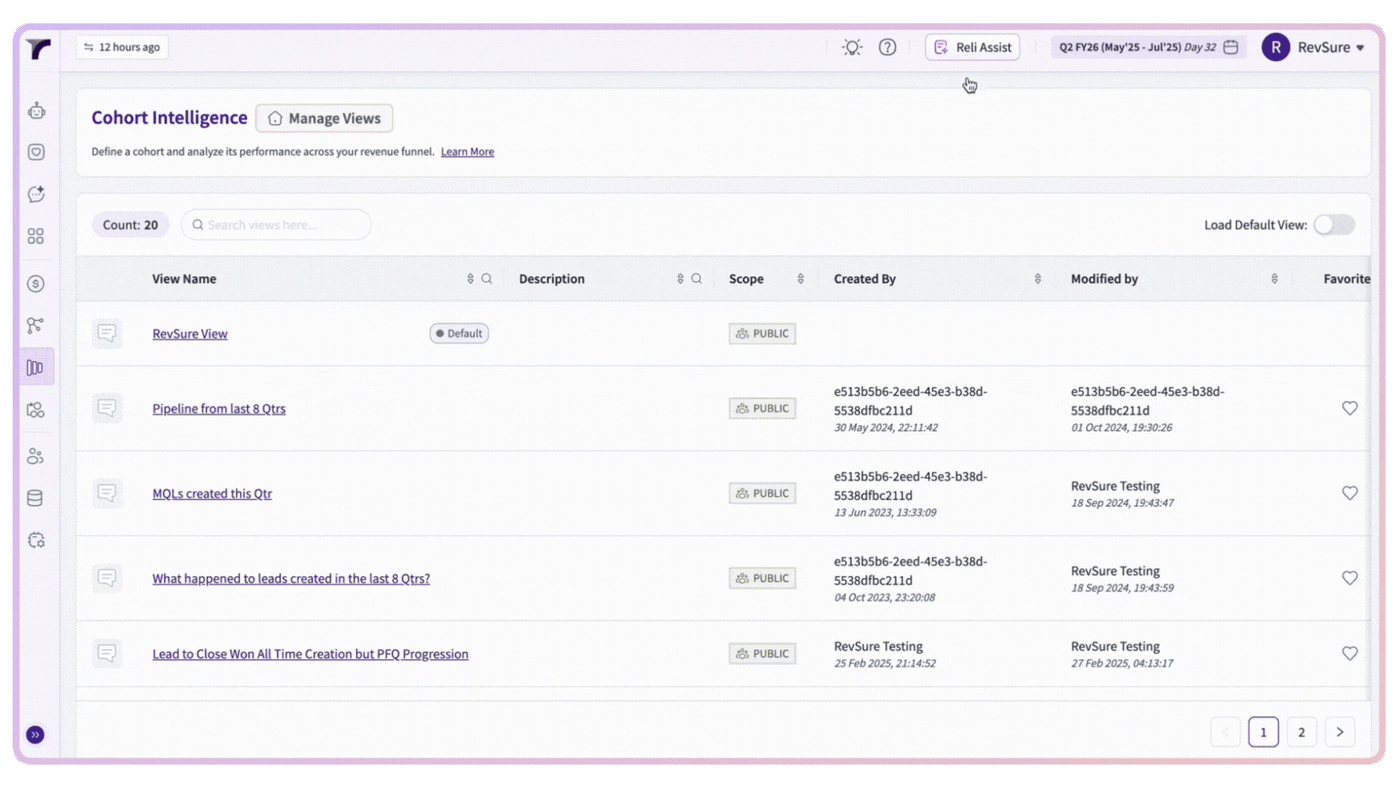Image resolution: width=1400 pixels, height=788 pixels.
Task: Click the Manage Views button
Action: pyautogui.click(x=324, y=118)
